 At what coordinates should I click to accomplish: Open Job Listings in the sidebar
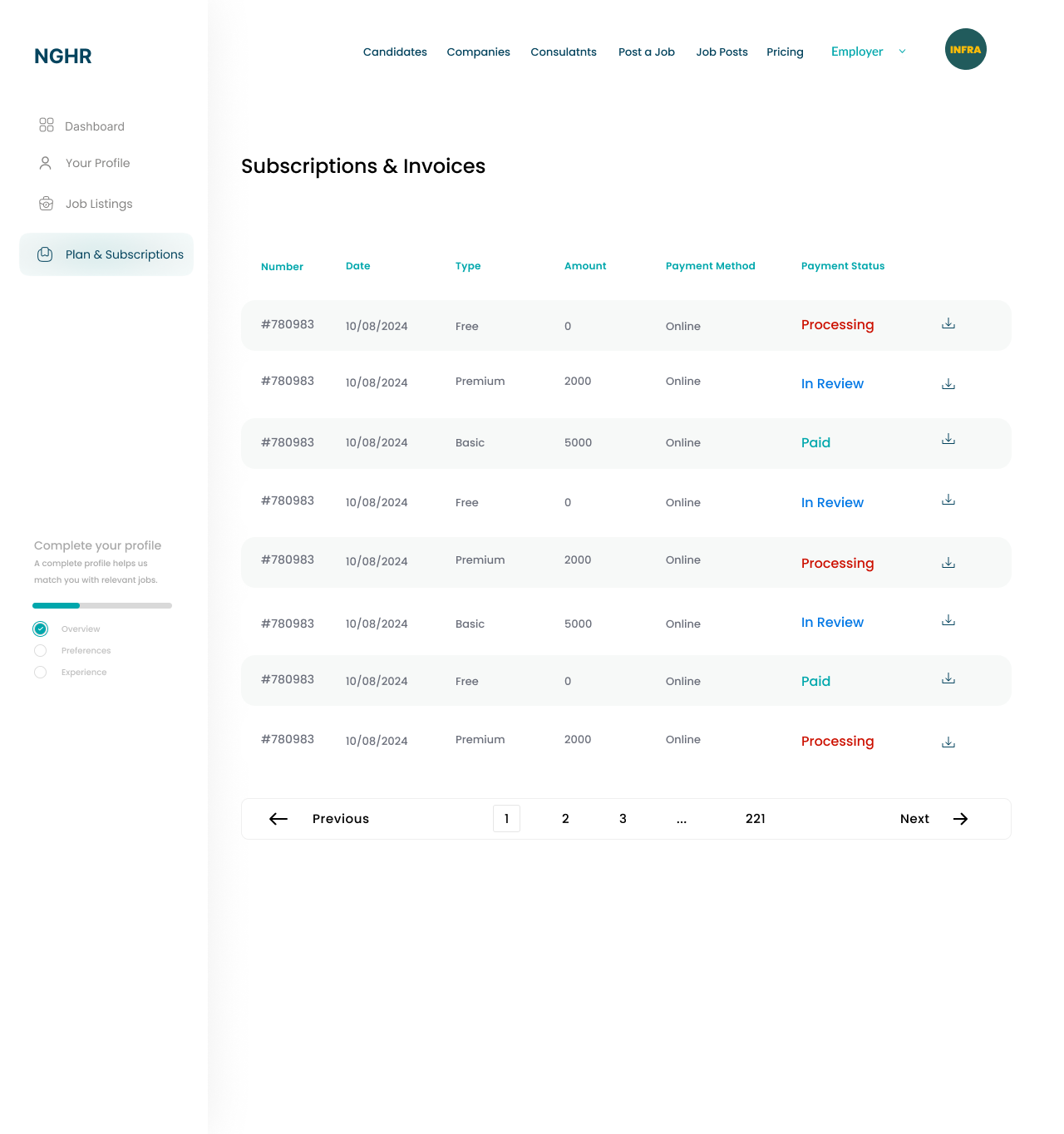[x=99, y=204]
